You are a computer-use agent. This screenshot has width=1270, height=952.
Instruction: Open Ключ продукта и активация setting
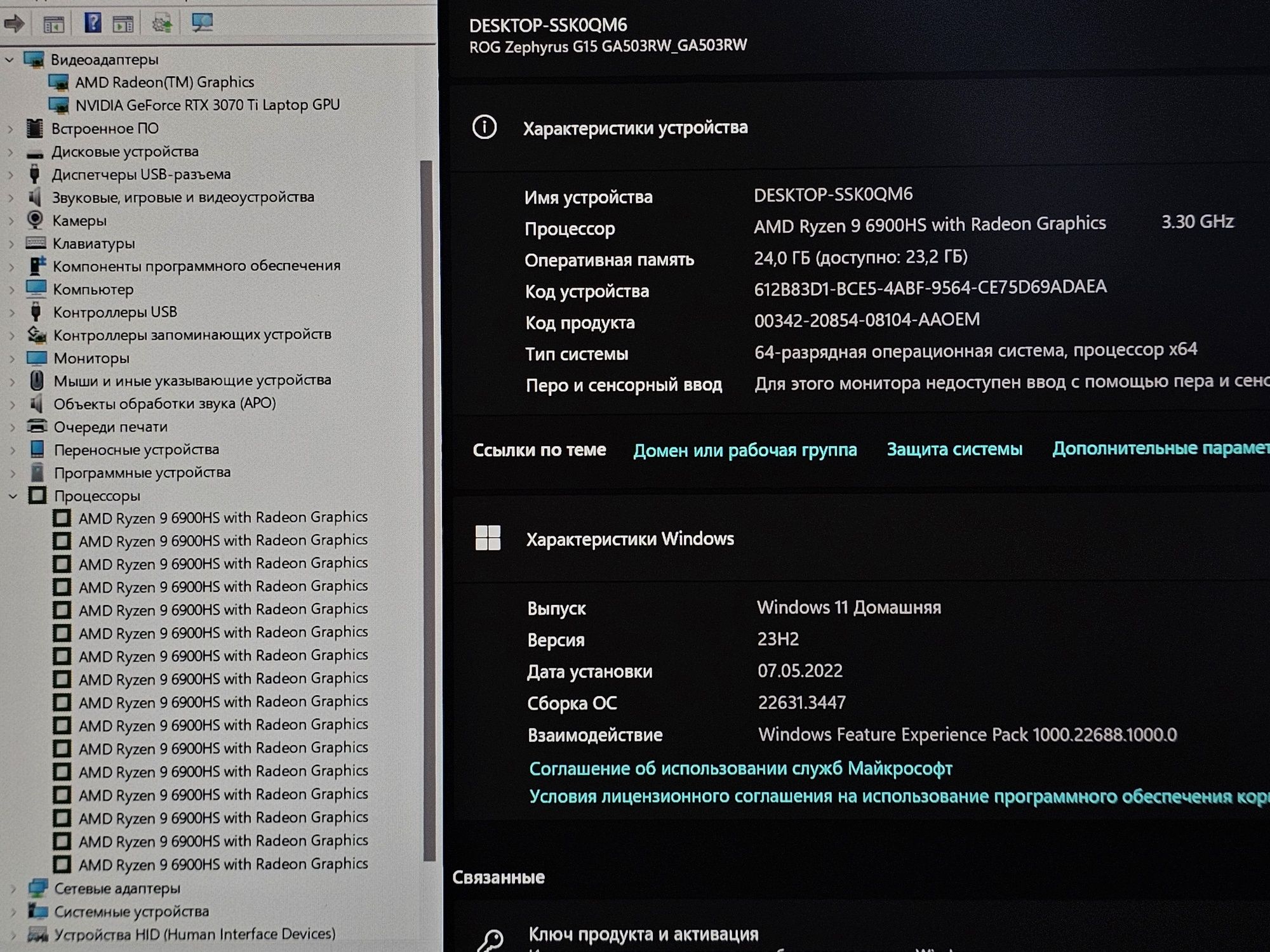coord(643,934)
